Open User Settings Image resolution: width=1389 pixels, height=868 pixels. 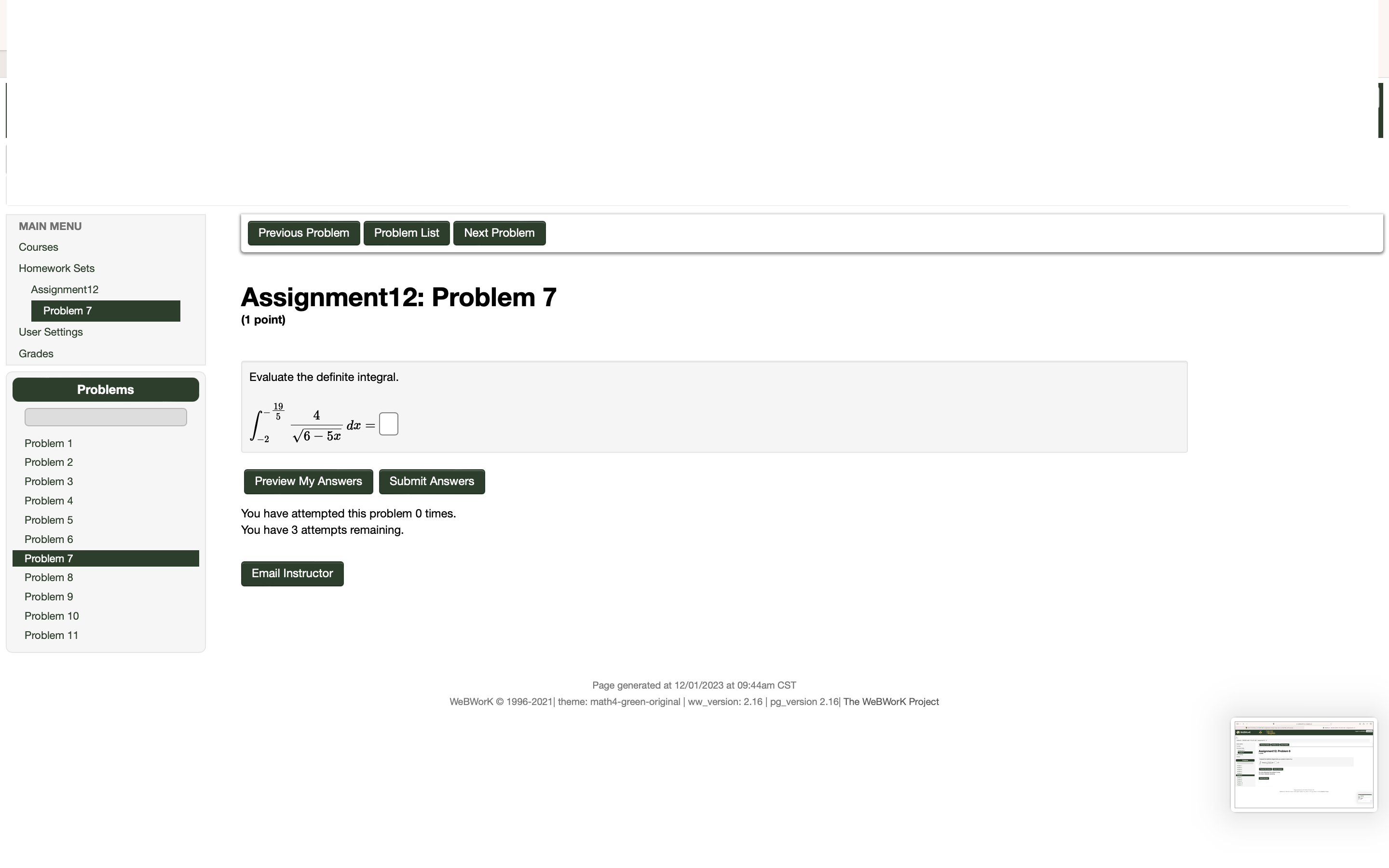click(x=51, y=332)
